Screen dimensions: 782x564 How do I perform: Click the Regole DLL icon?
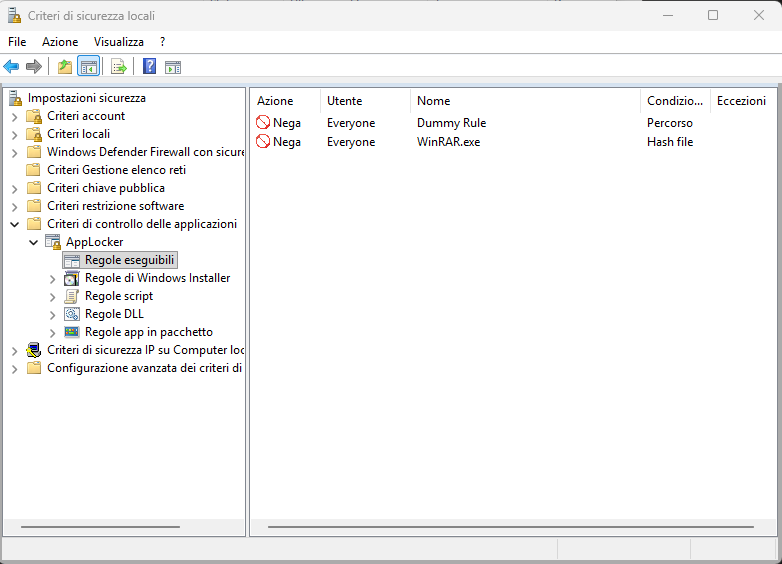[x=72, y=314]
